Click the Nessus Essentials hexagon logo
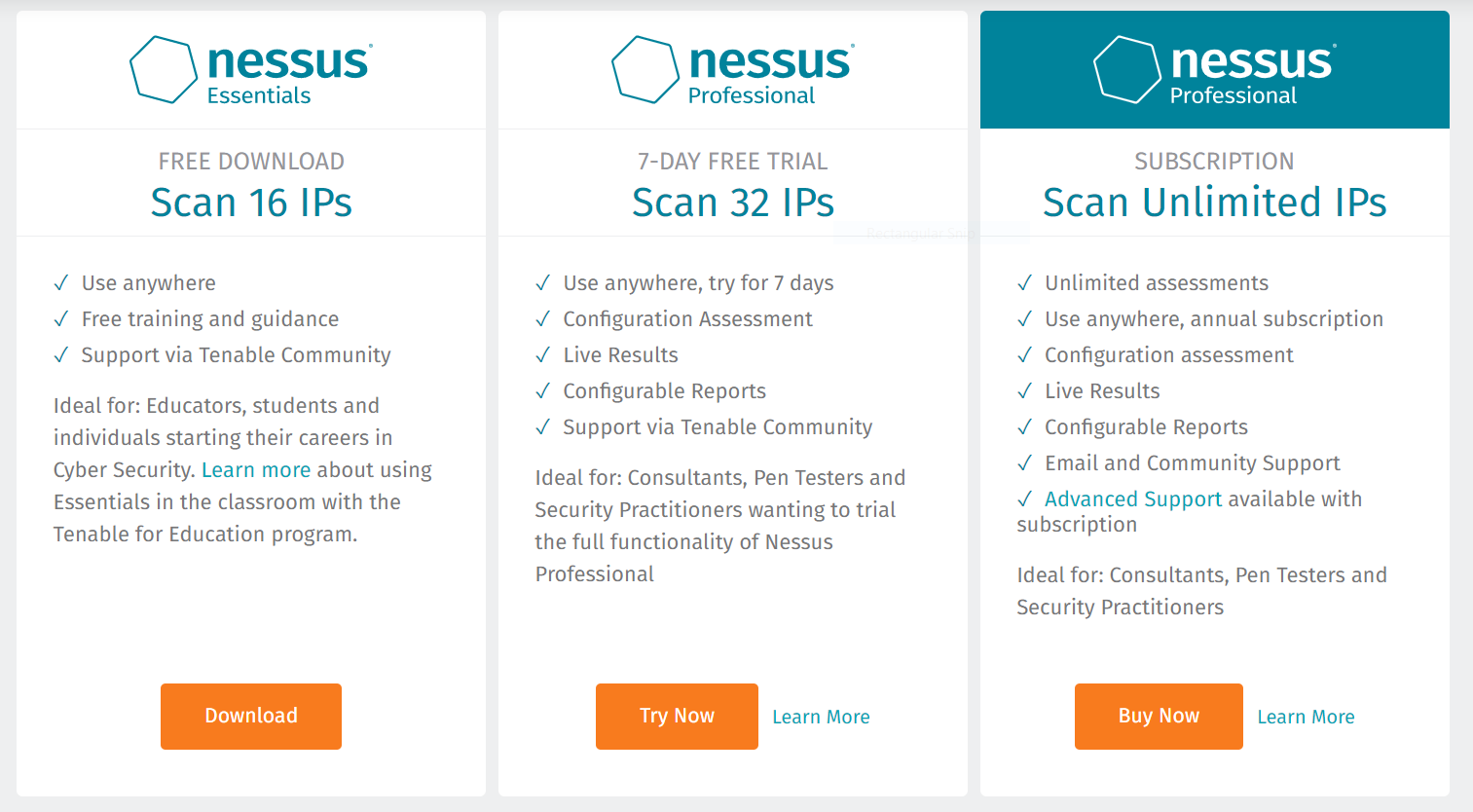The image size is (1473, 812). click(166, 70)
